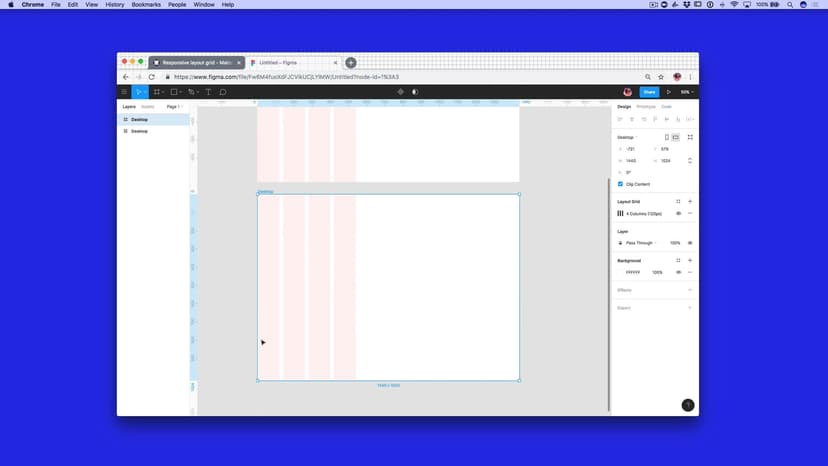This screenshot has width=828, height=466.
Task: Open a new Chrome tab
Action: pos(351,62)
